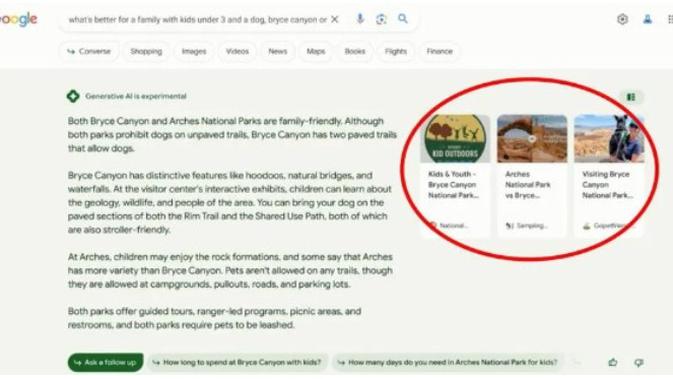Viewport: 673px width, 379px height.
Task: Give thumbs down feedback on AI answer
Action: [639, 363]
